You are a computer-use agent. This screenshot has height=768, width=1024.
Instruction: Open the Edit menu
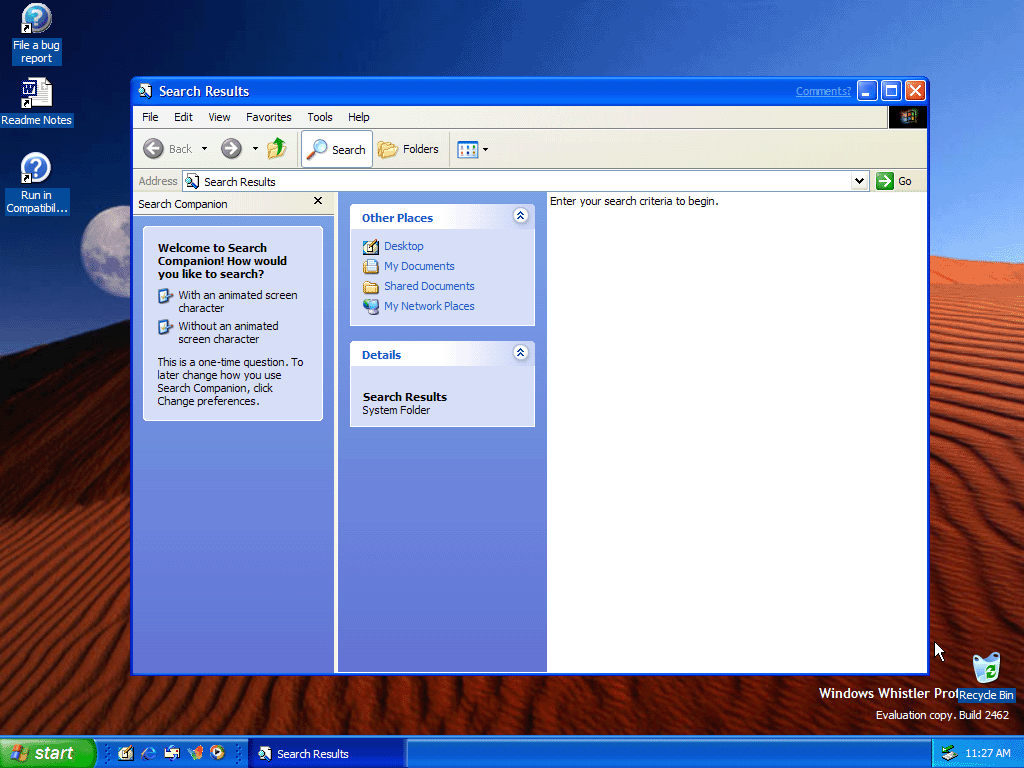pyautogui.click(x=183, y=117)
